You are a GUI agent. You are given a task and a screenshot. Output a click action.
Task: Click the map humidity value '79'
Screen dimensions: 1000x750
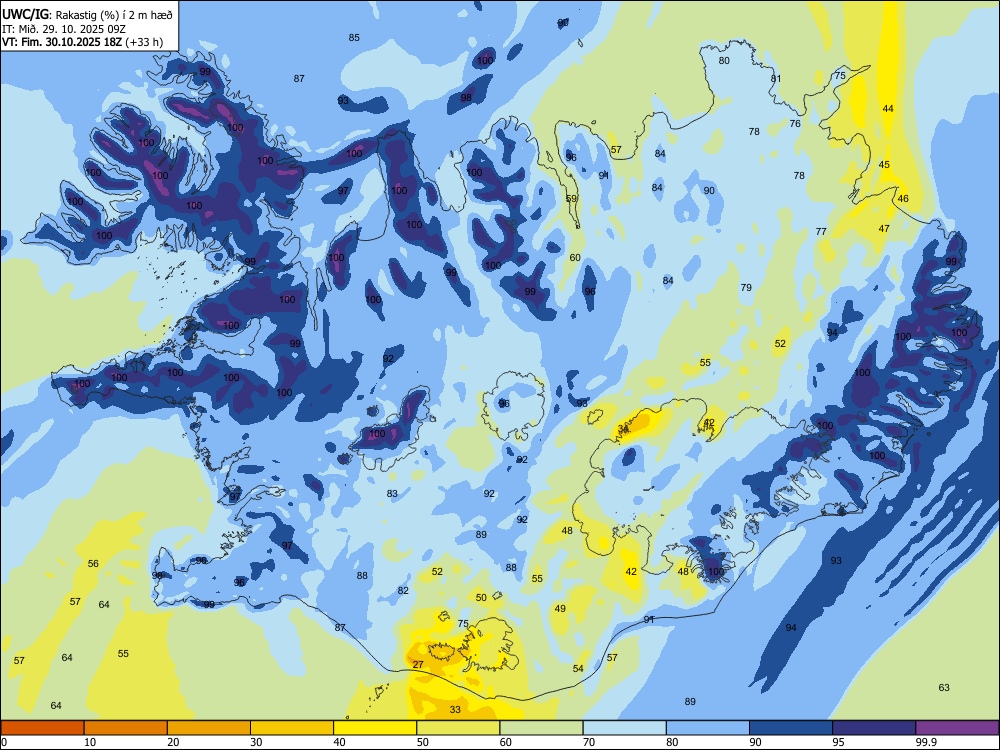coord(746,288)
